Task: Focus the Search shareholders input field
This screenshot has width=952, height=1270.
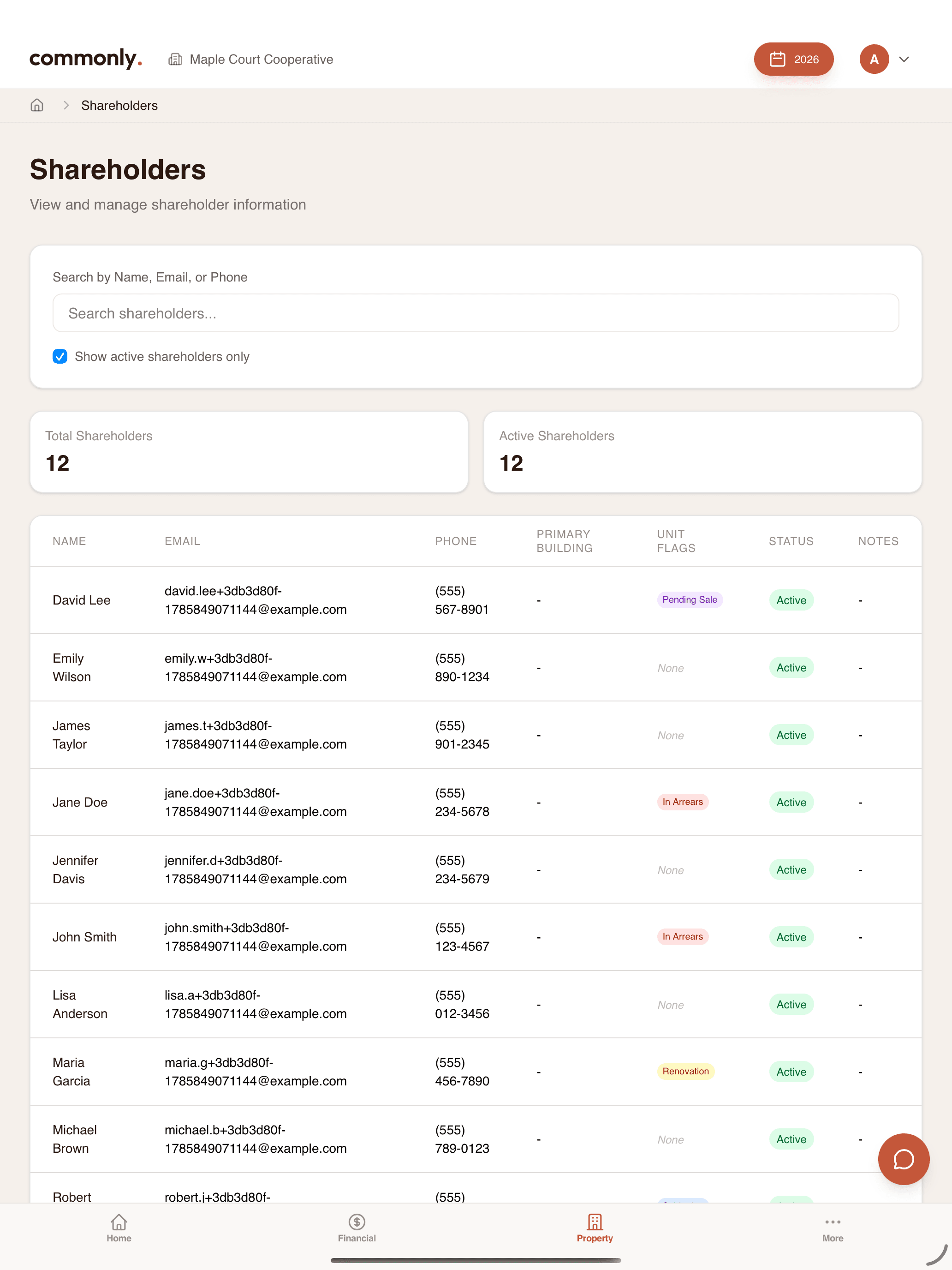Action: pyautogui.click(x=476, y=313)
